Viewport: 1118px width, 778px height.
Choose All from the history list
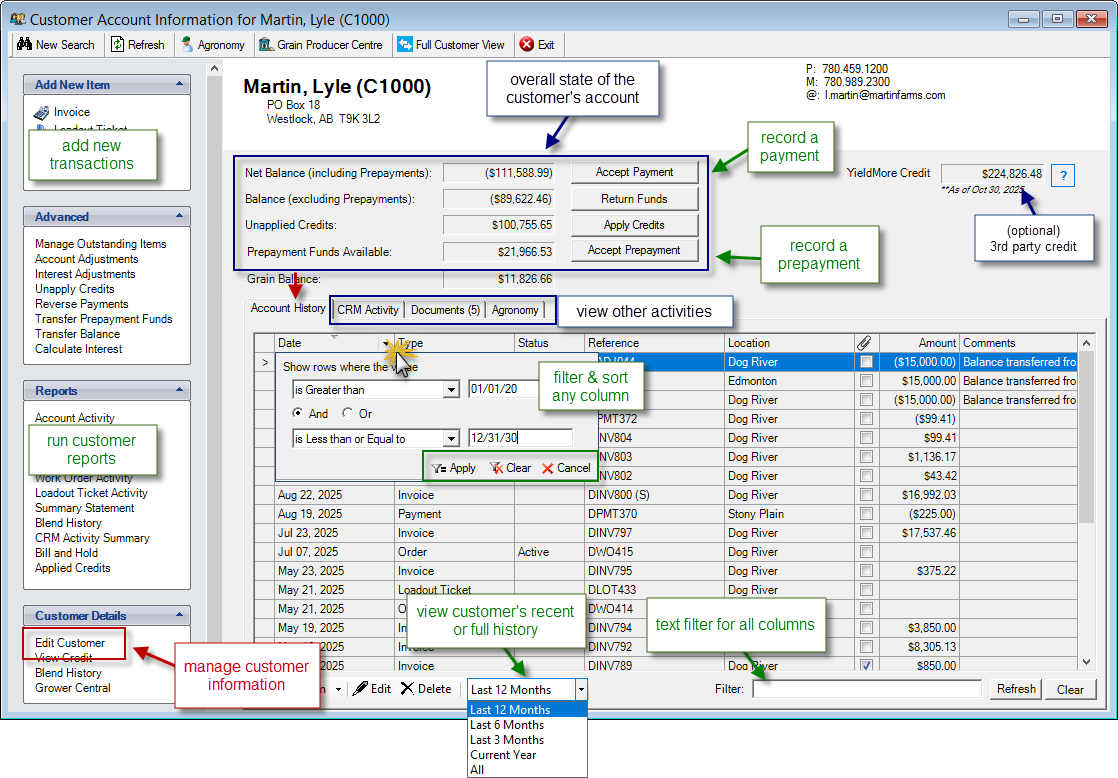coord(527,769)
